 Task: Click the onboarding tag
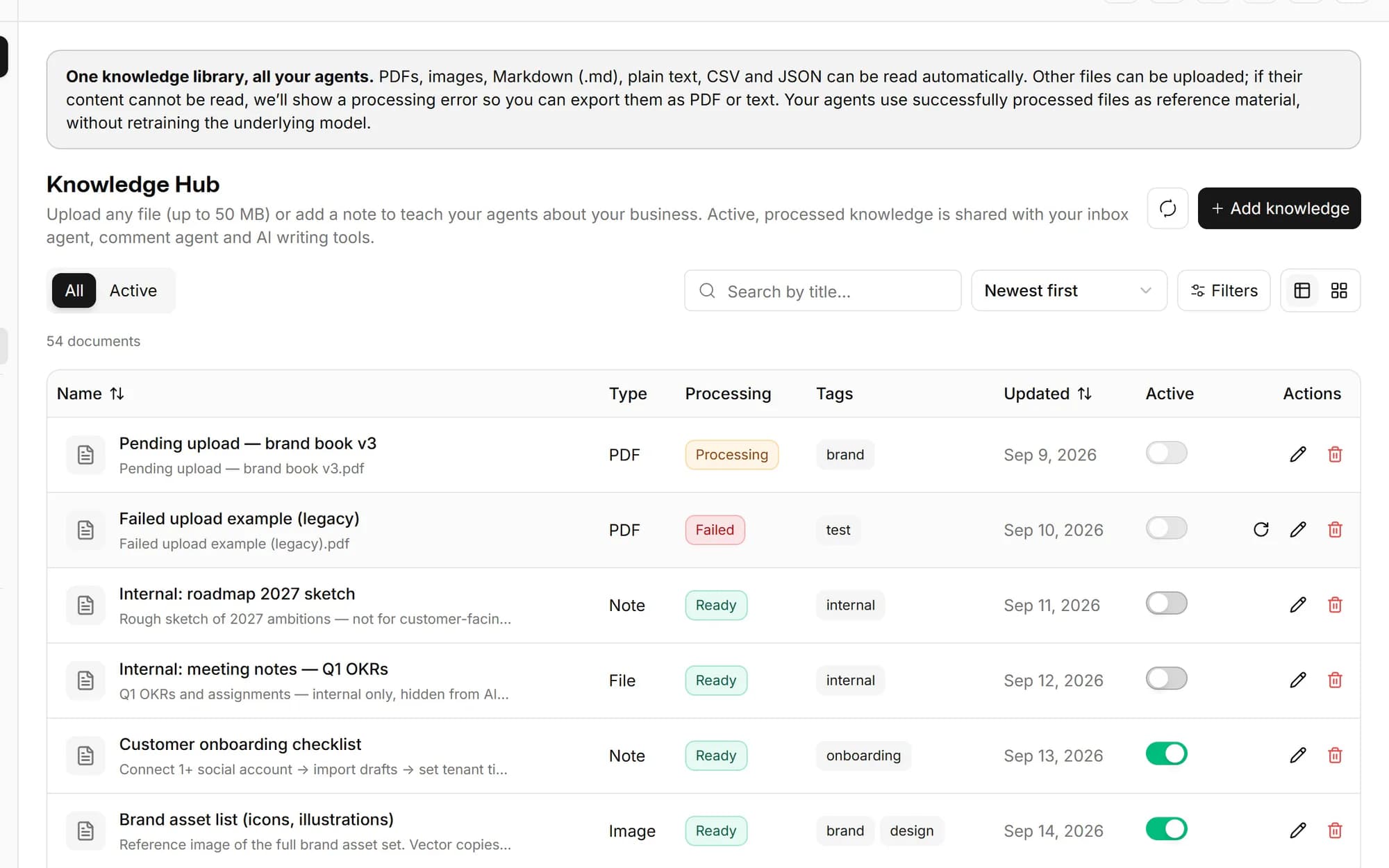(863, 756)
